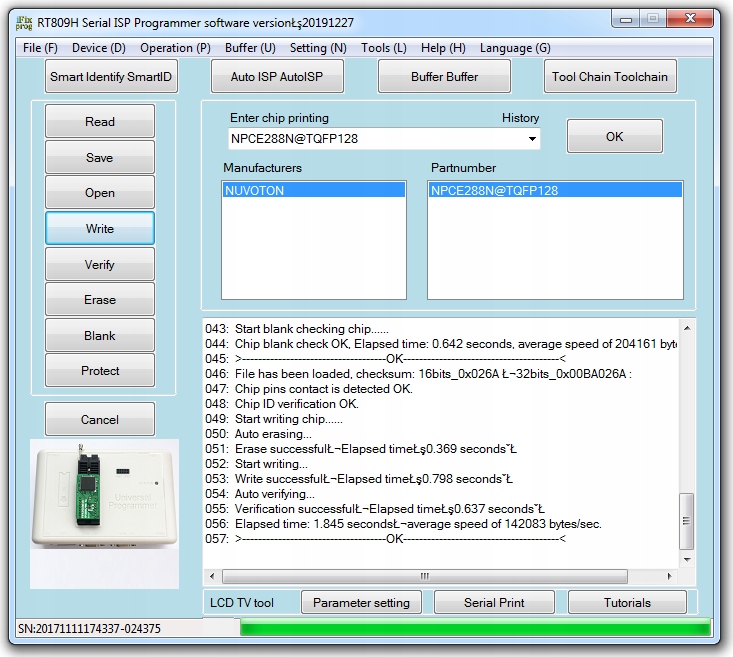Click the OK button beside chip printing
Screen dimensions: 733x657
click(614, 136)
